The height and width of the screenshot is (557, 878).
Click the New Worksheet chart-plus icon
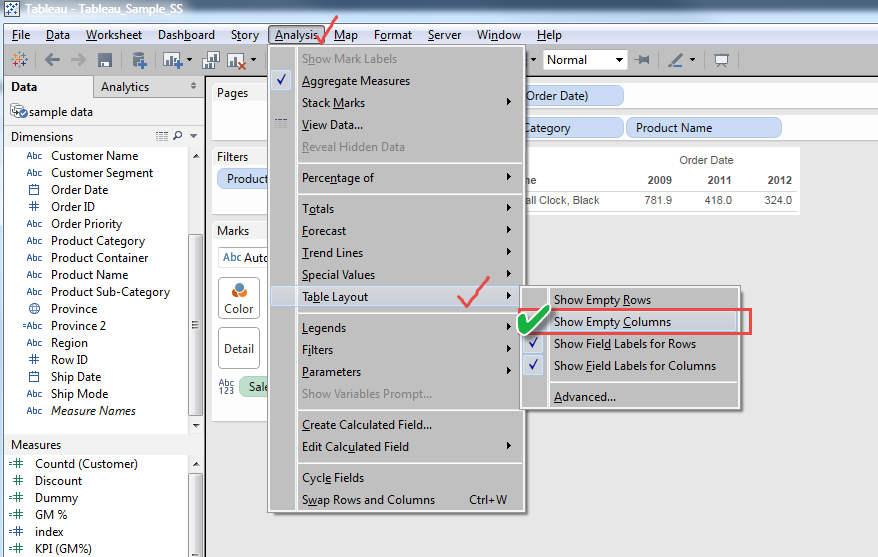[x=172, y=60]
